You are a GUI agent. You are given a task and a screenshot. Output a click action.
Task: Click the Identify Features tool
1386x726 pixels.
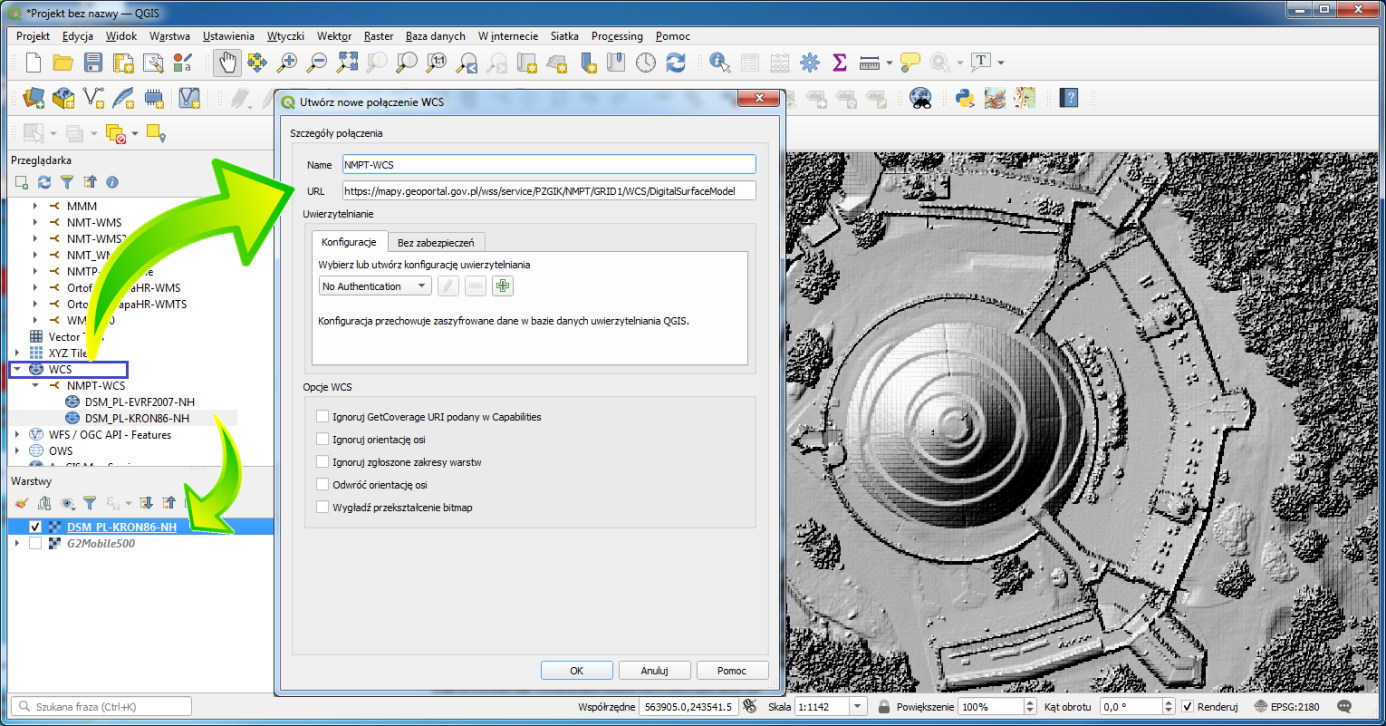[718, 62]
